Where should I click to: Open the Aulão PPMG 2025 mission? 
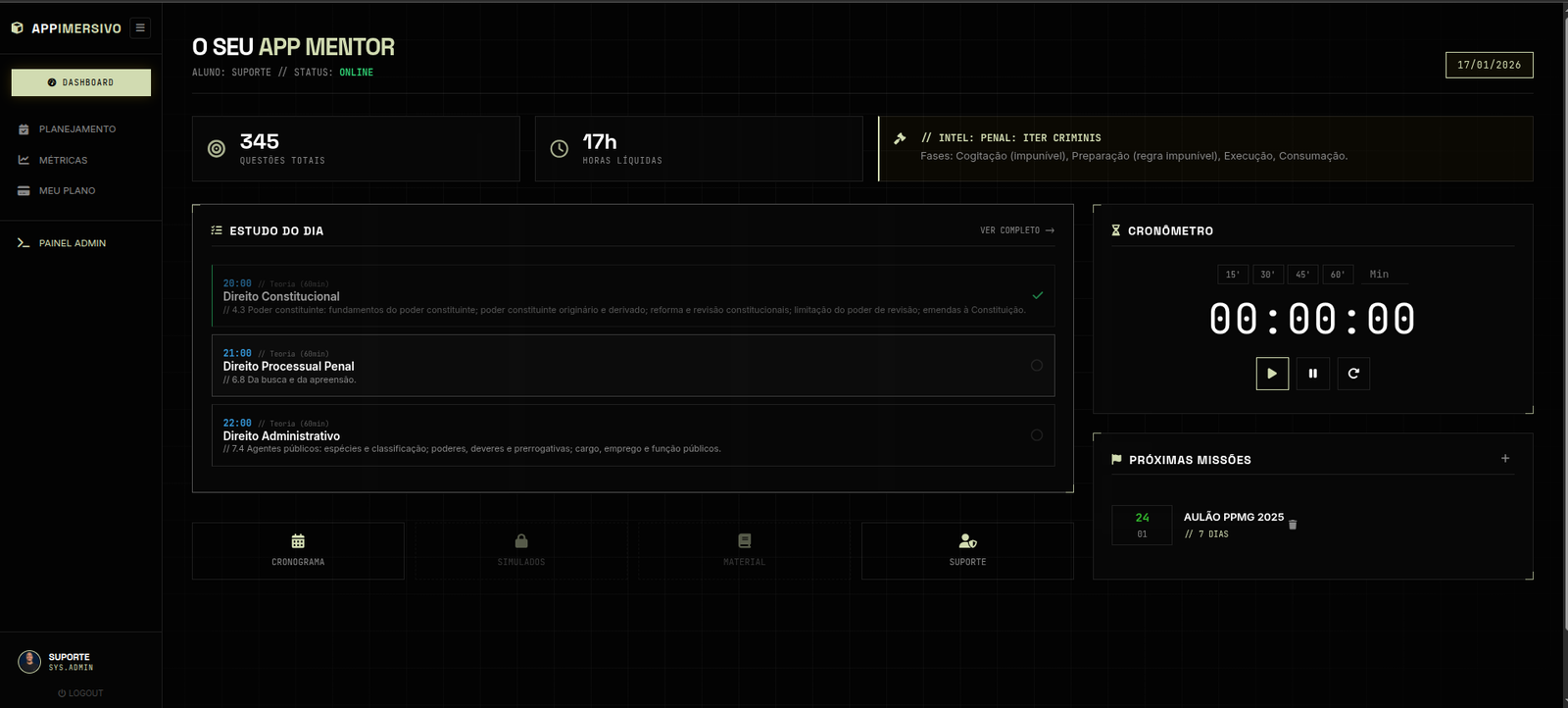[x=1233, y=517]
